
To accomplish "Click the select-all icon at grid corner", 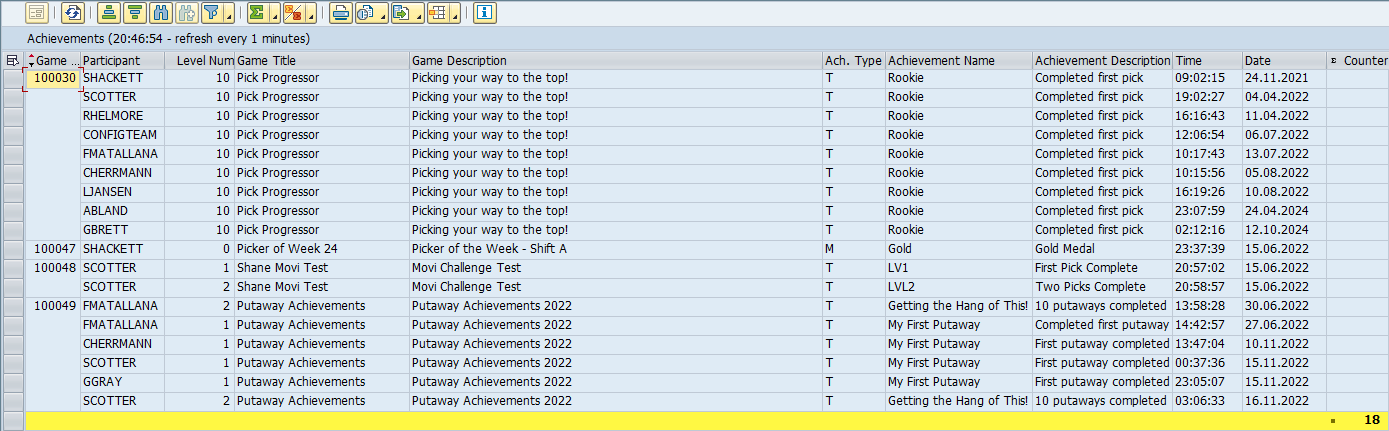I will click(12, 61).
